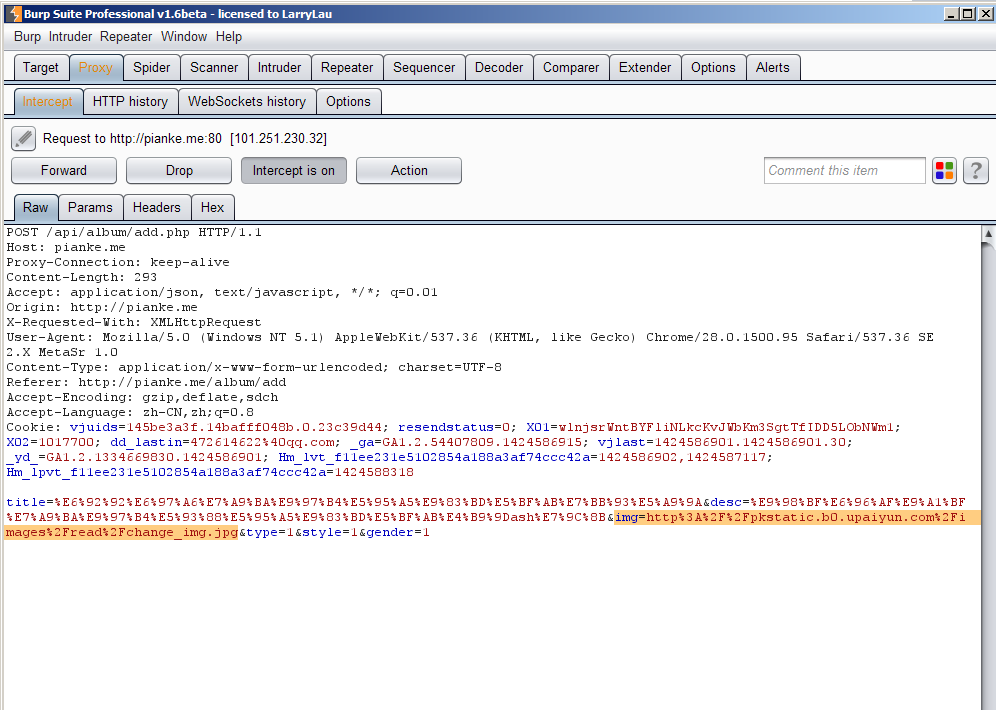Switch to the Hex view tab
This screenshot has width=996, height=710.
(x=212, y=208)
